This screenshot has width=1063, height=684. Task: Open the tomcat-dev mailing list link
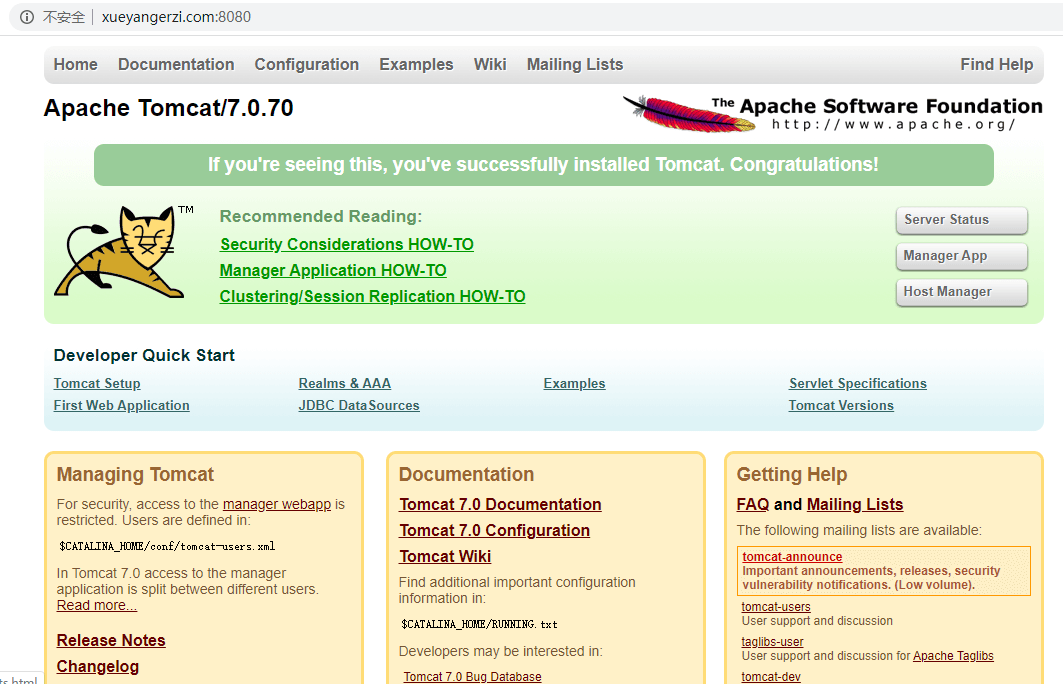click(x=771, y=677)
